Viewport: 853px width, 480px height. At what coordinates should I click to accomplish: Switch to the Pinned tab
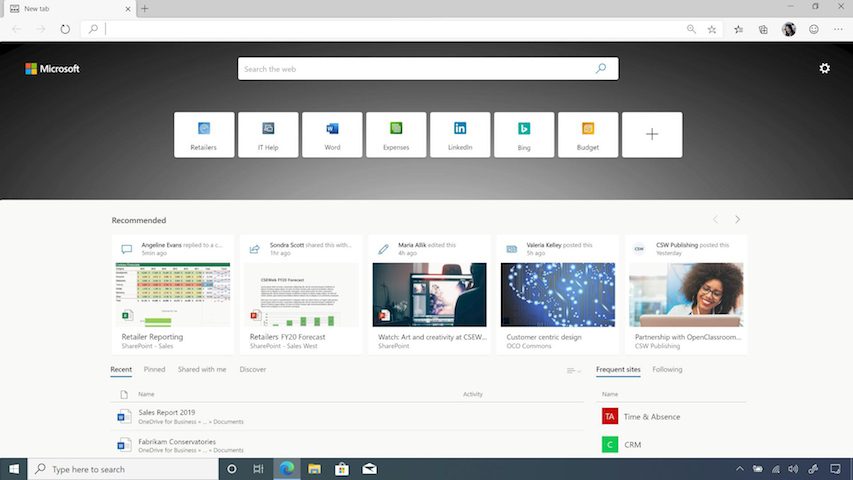[x=154, y=369]
